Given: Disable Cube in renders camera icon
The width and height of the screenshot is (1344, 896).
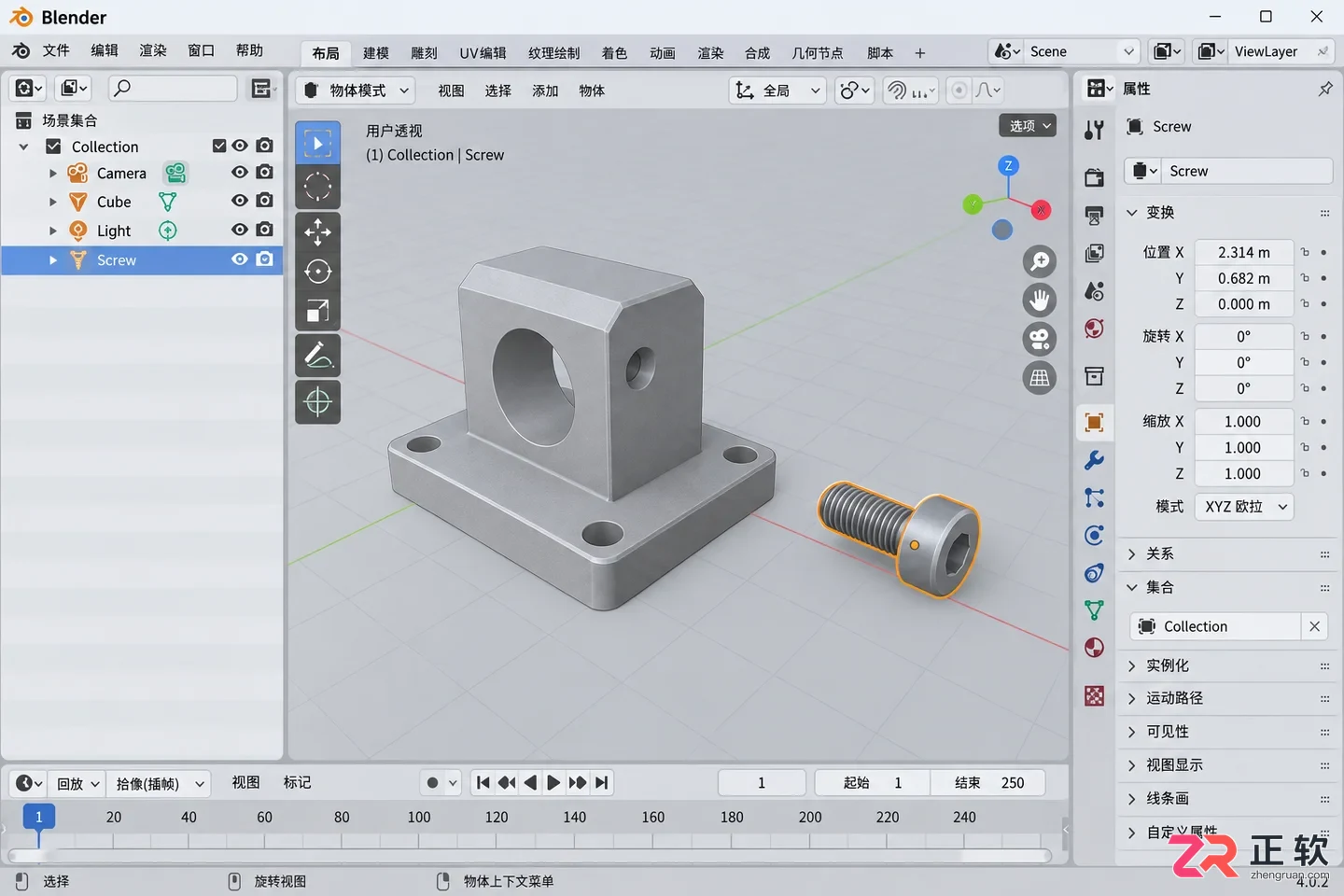Looking at the screenshot, I should (x=265, y=201).
